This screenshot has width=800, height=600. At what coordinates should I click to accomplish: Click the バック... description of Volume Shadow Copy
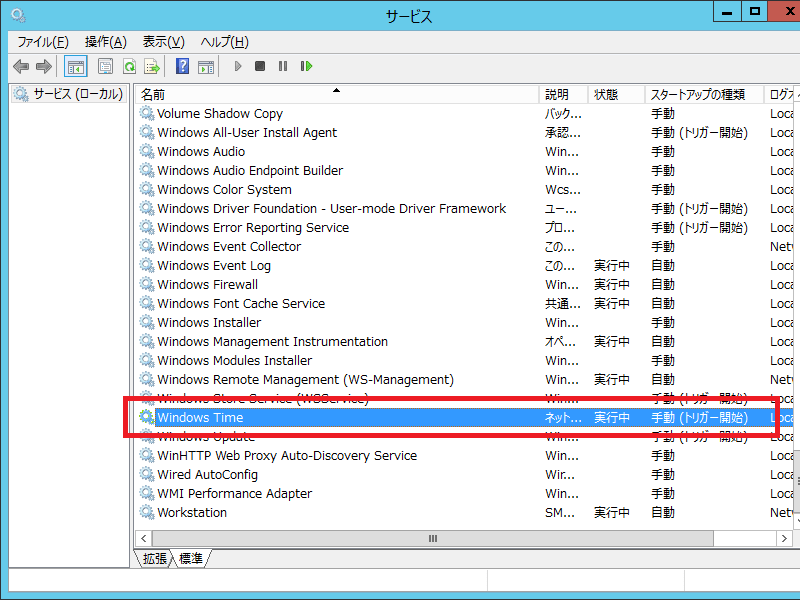point(563,113)
